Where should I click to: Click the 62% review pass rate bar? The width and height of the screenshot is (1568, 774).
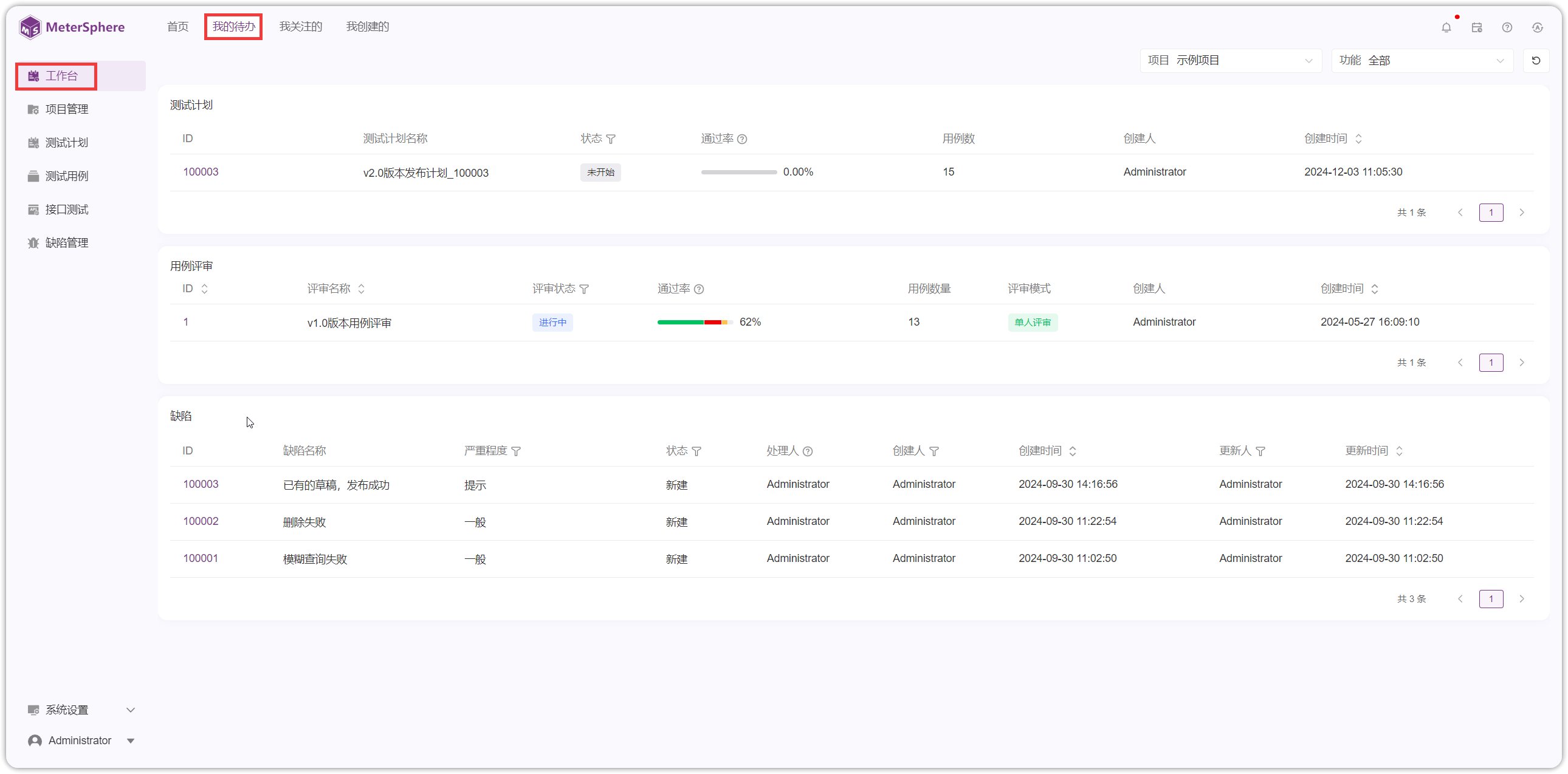click(695, 323)
